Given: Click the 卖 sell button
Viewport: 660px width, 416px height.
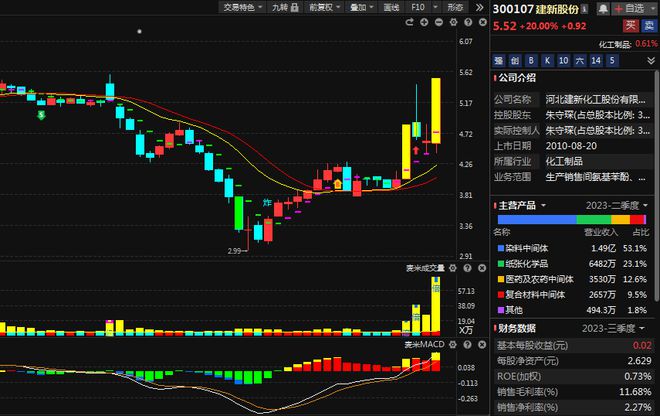Looking at the screenshot, I should [x=649, y=26].
